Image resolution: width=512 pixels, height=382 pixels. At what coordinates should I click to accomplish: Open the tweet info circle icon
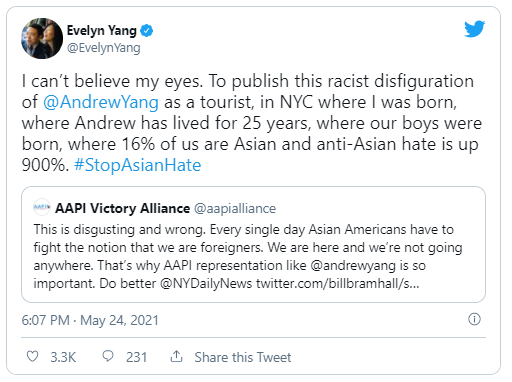tap(474, 319)
